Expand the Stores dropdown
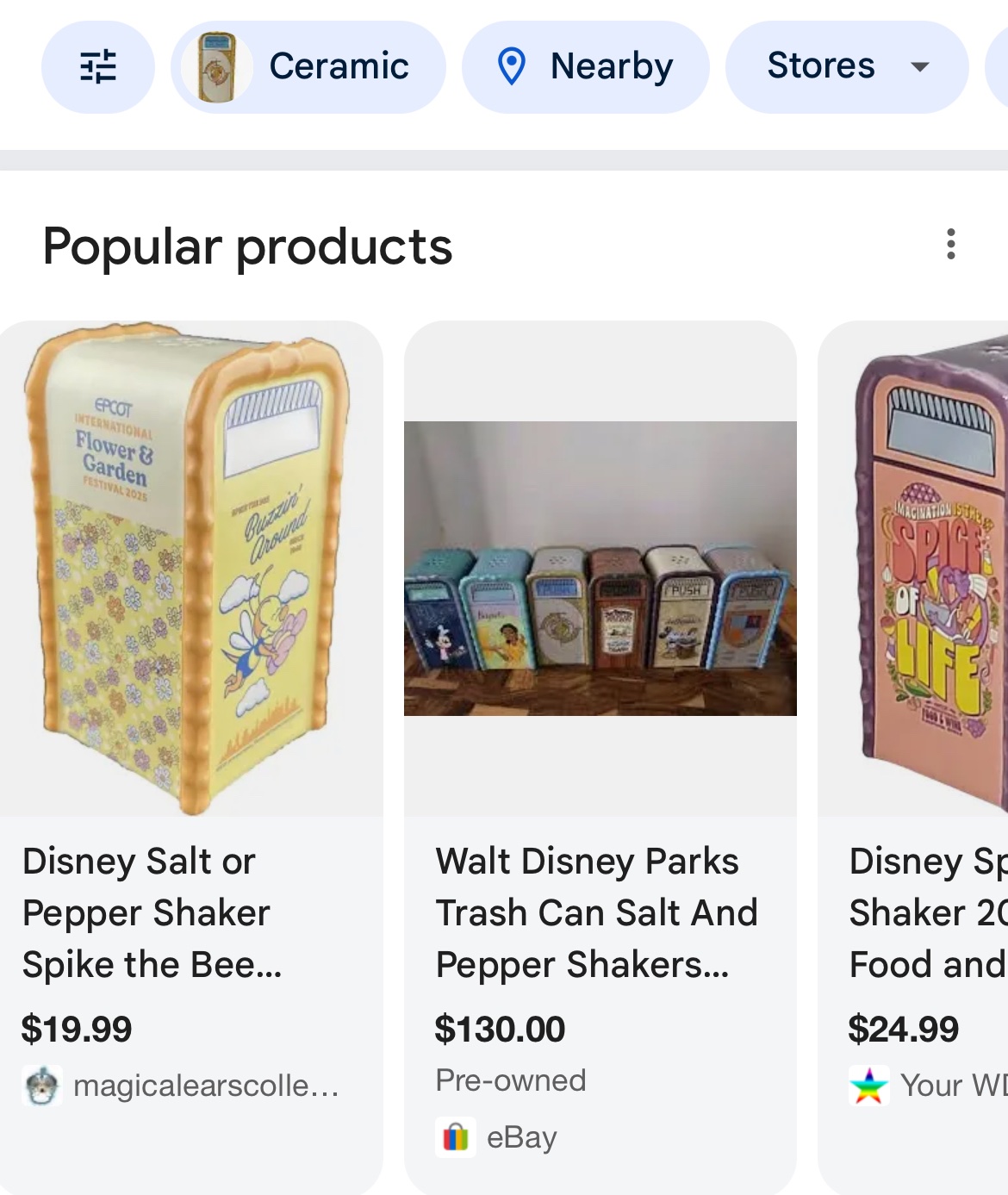This screenshot has height=1195, width=1008. 821,66
